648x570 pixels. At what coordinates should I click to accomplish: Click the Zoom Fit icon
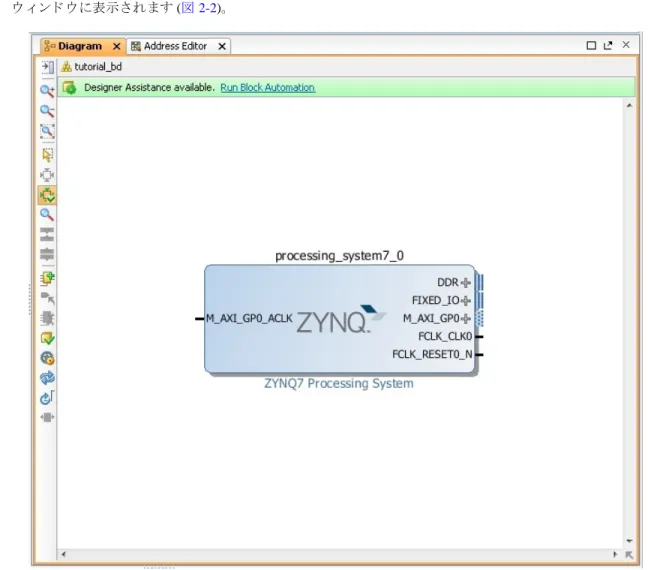(47, 131)
